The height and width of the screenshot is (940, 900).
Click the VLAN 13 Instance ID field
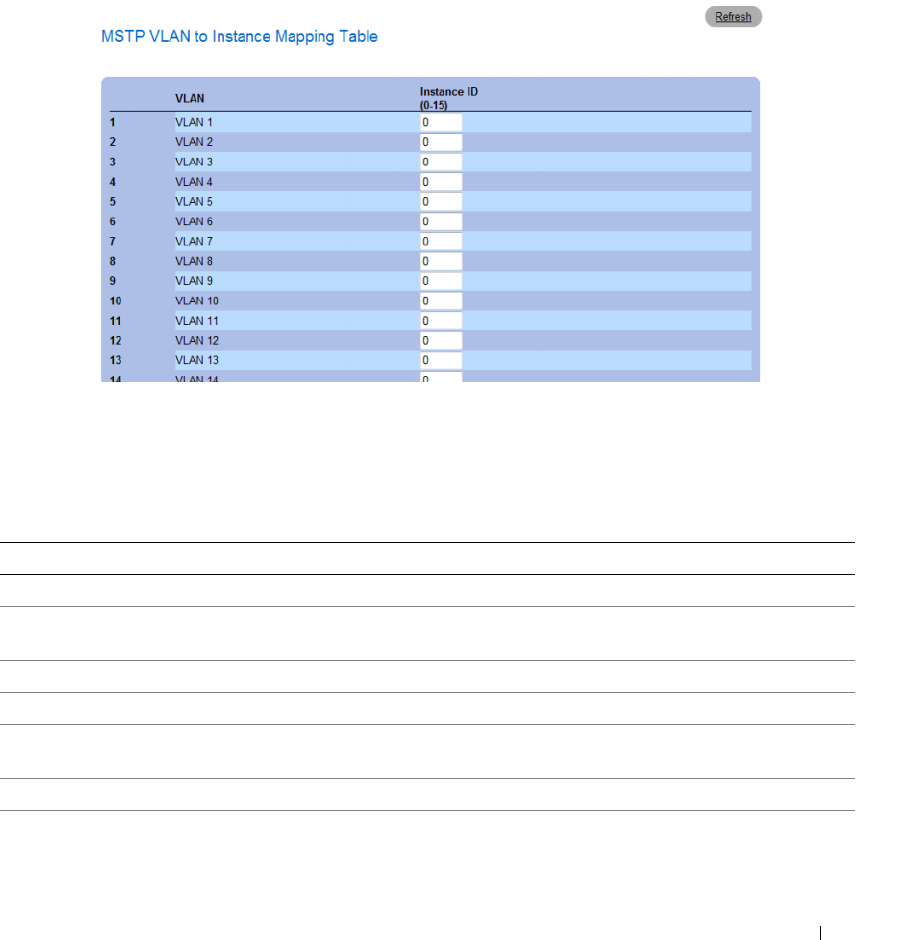441,360
